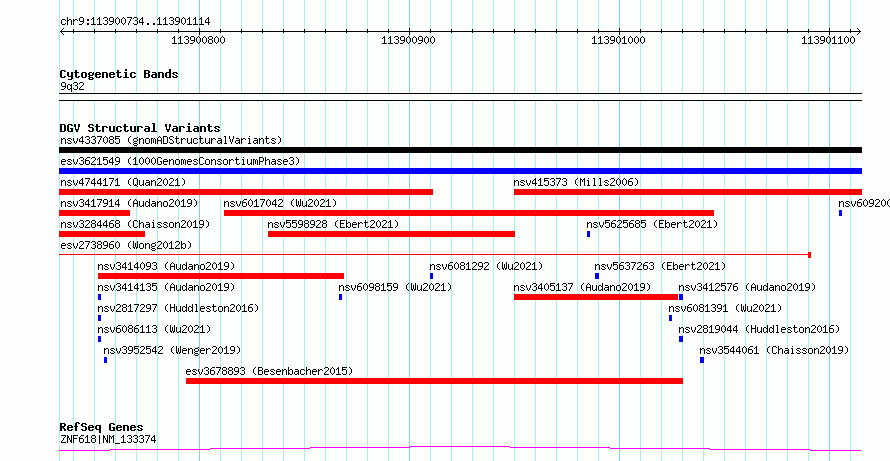Click nsv3417914 (Audano2019) label
Viewport: 890px width, 461px height.
(129, 203)
